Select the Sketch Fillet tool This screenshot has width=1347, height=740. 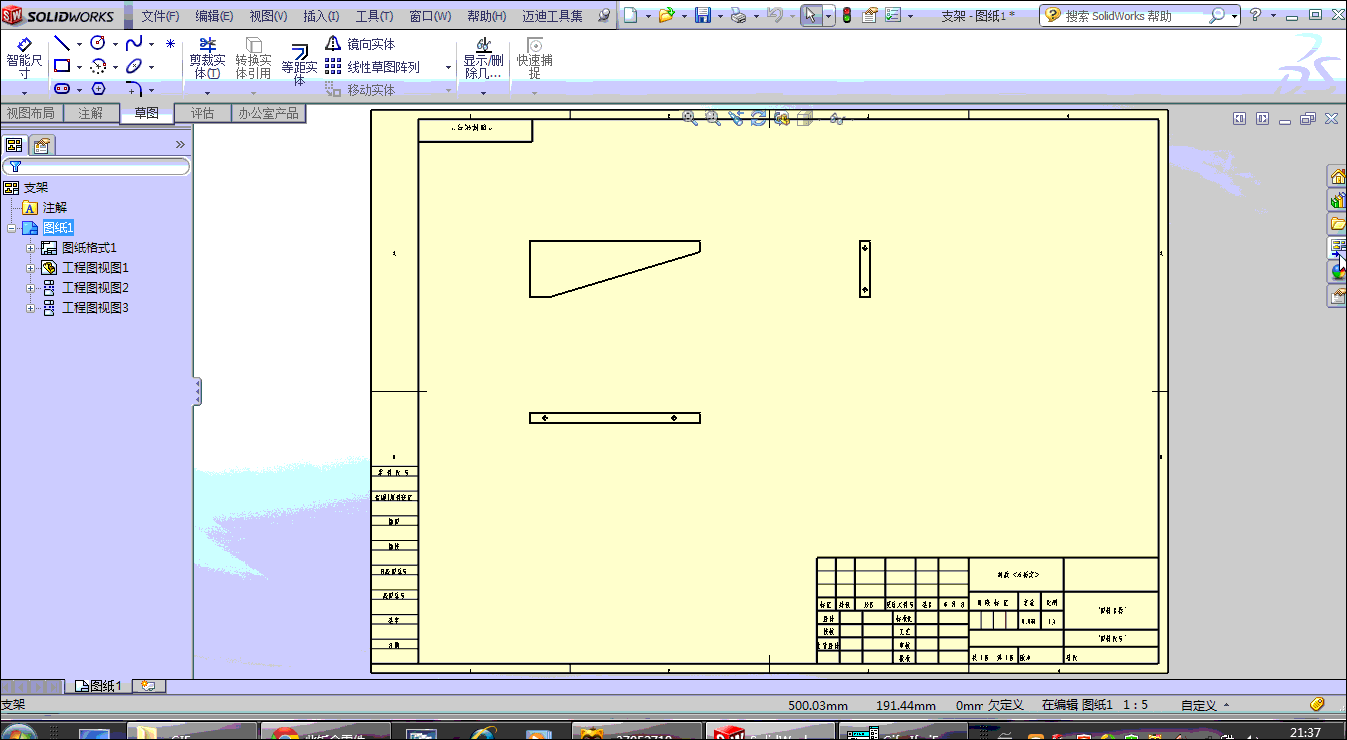tap(134, 89)
